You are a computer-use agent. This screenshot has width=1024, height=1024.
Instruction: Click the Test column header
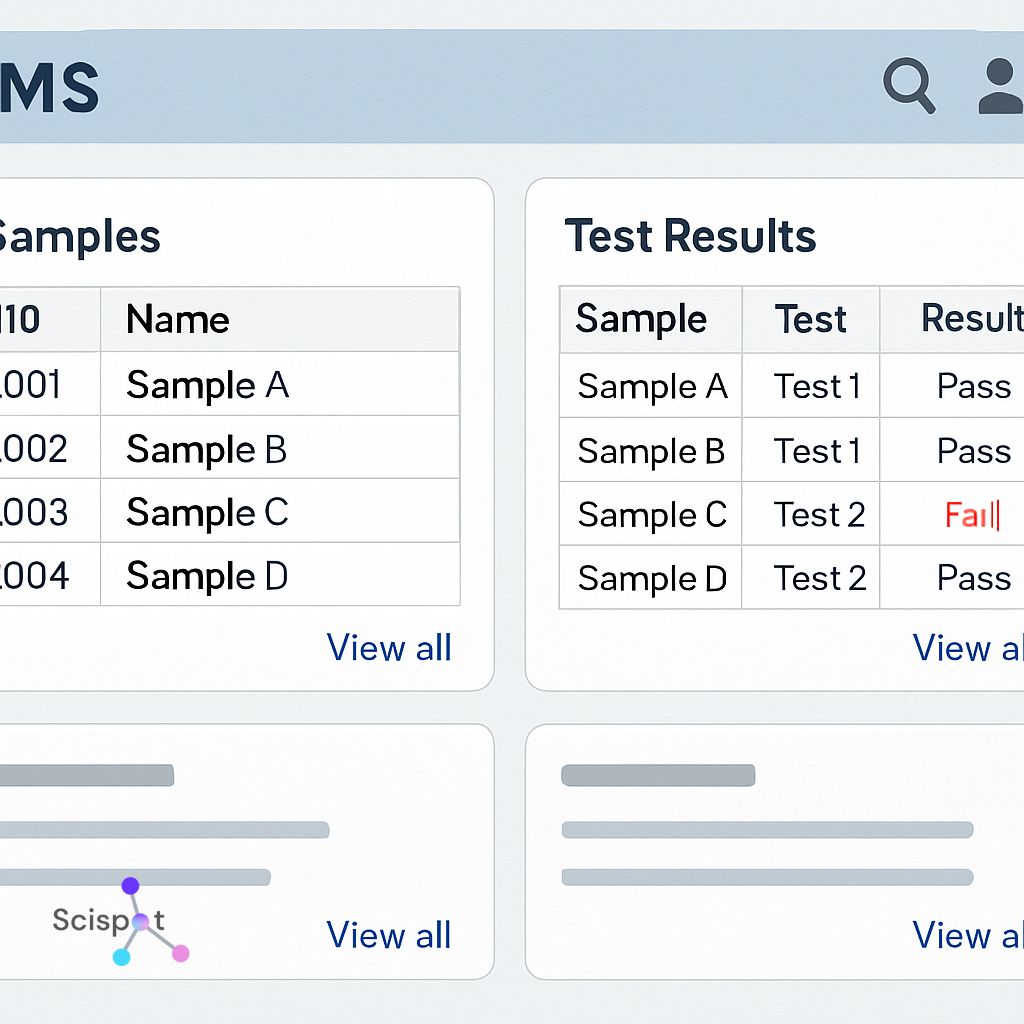(810, 319)
